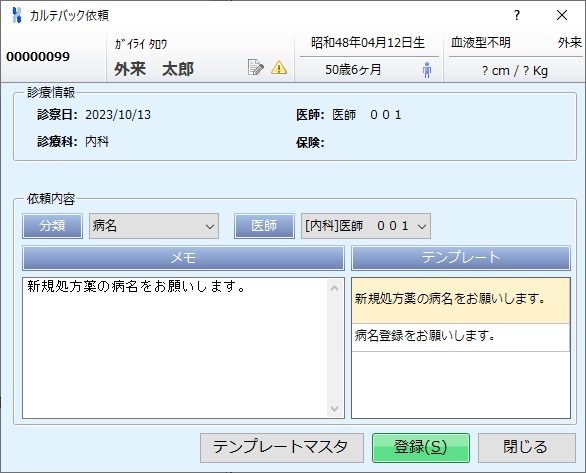This screenshot has width=586, height=473.
Task: Click the yellow warning triangle icon
Action: click(x=279, y=68)
